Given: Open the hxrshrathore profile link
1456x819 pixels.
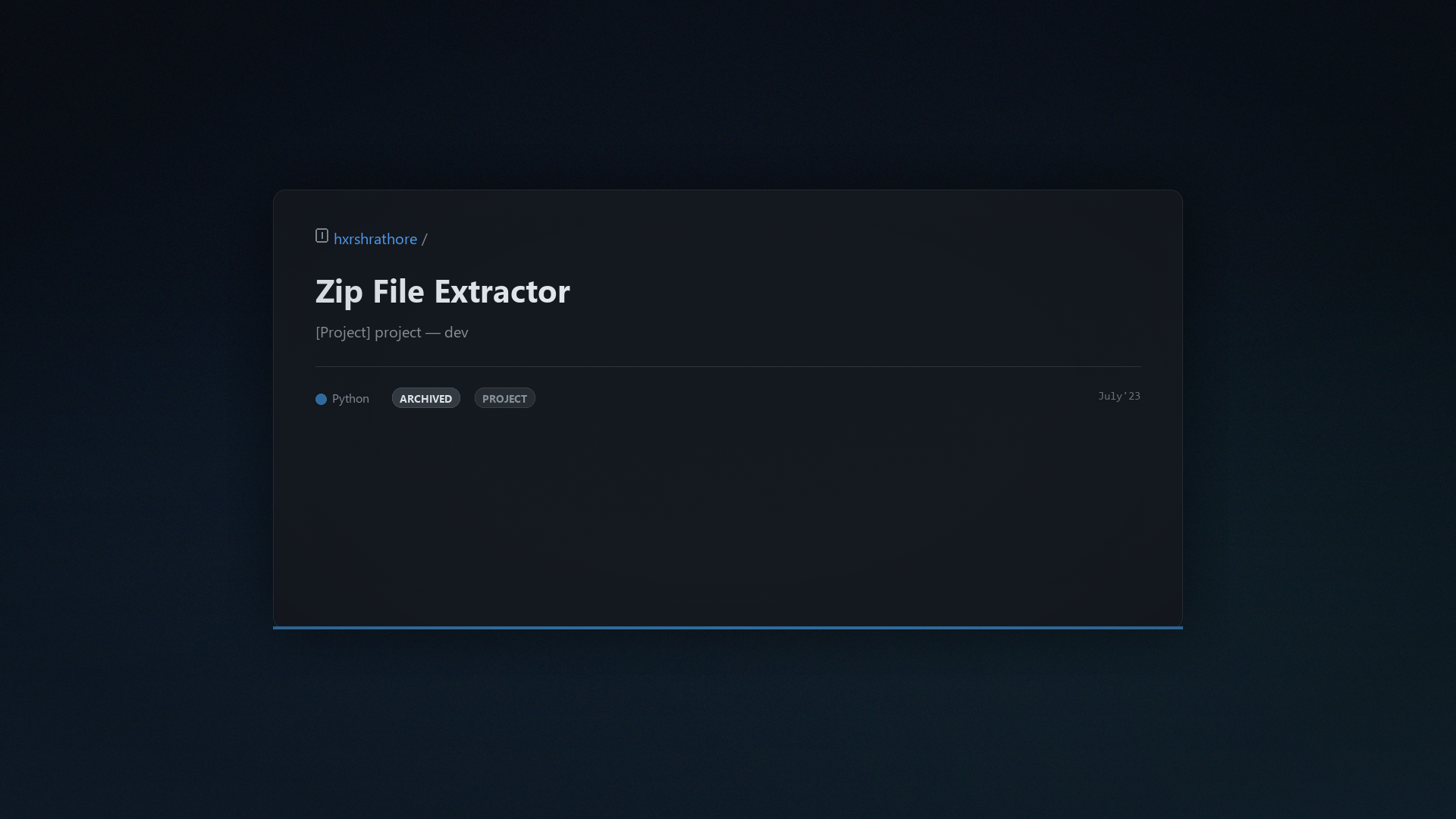Looking at the screenshot, I should (x=375, y=239).
